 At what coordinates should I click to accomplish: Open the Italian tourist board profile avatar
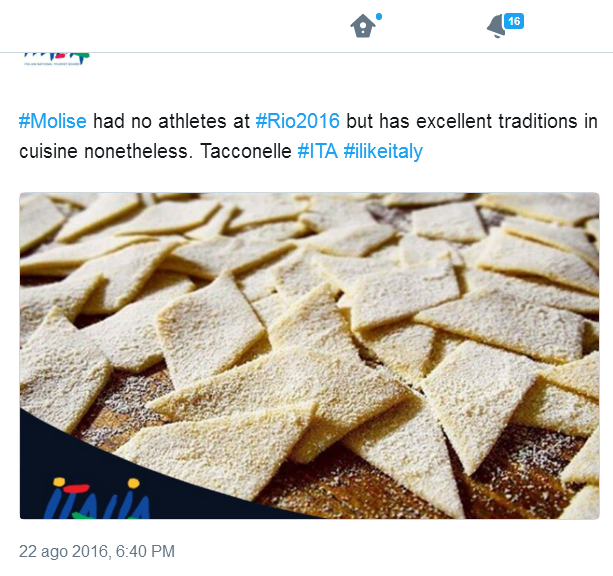[x=56, y=56]
